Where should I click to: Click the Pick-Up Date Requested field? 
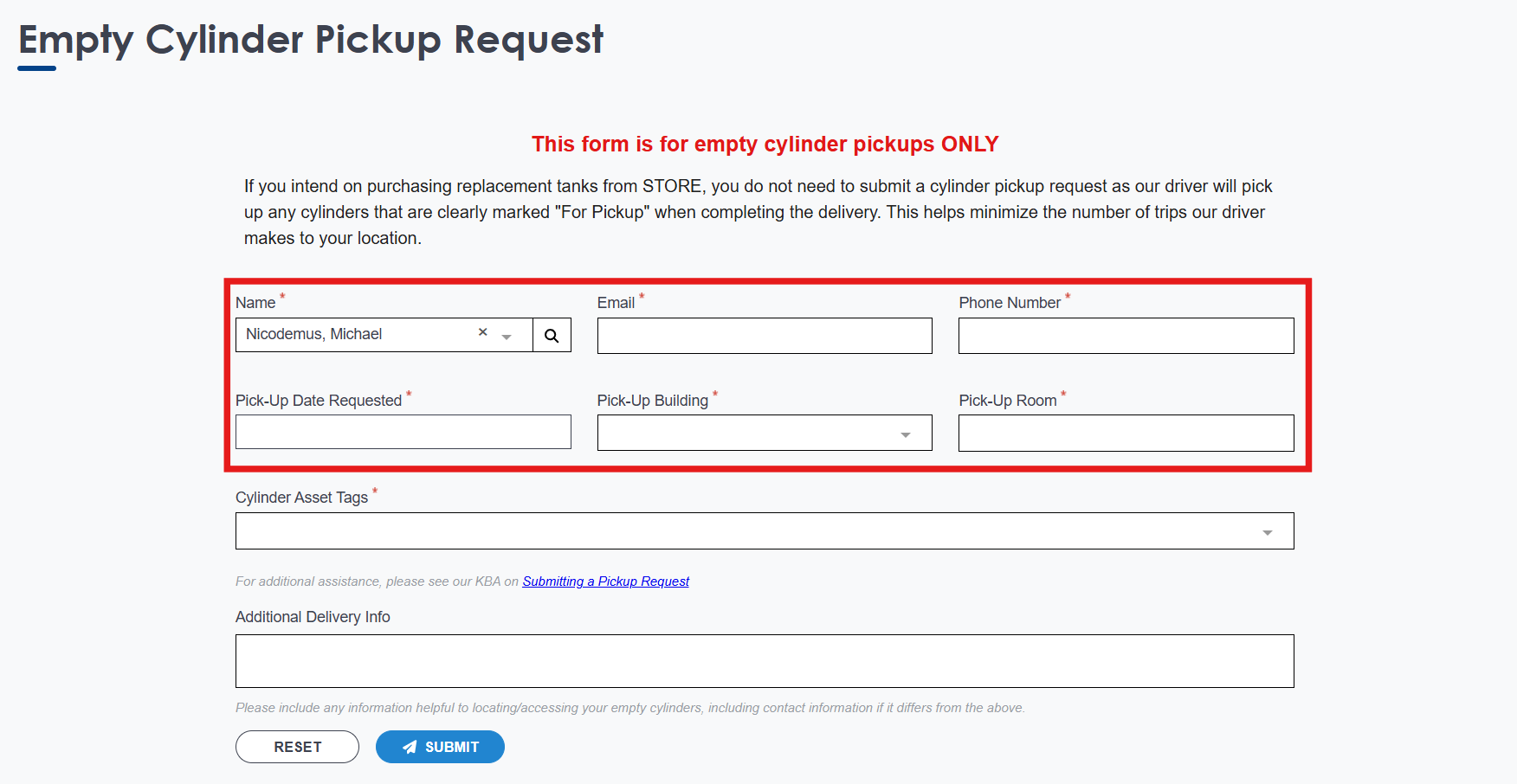(403, 432)
